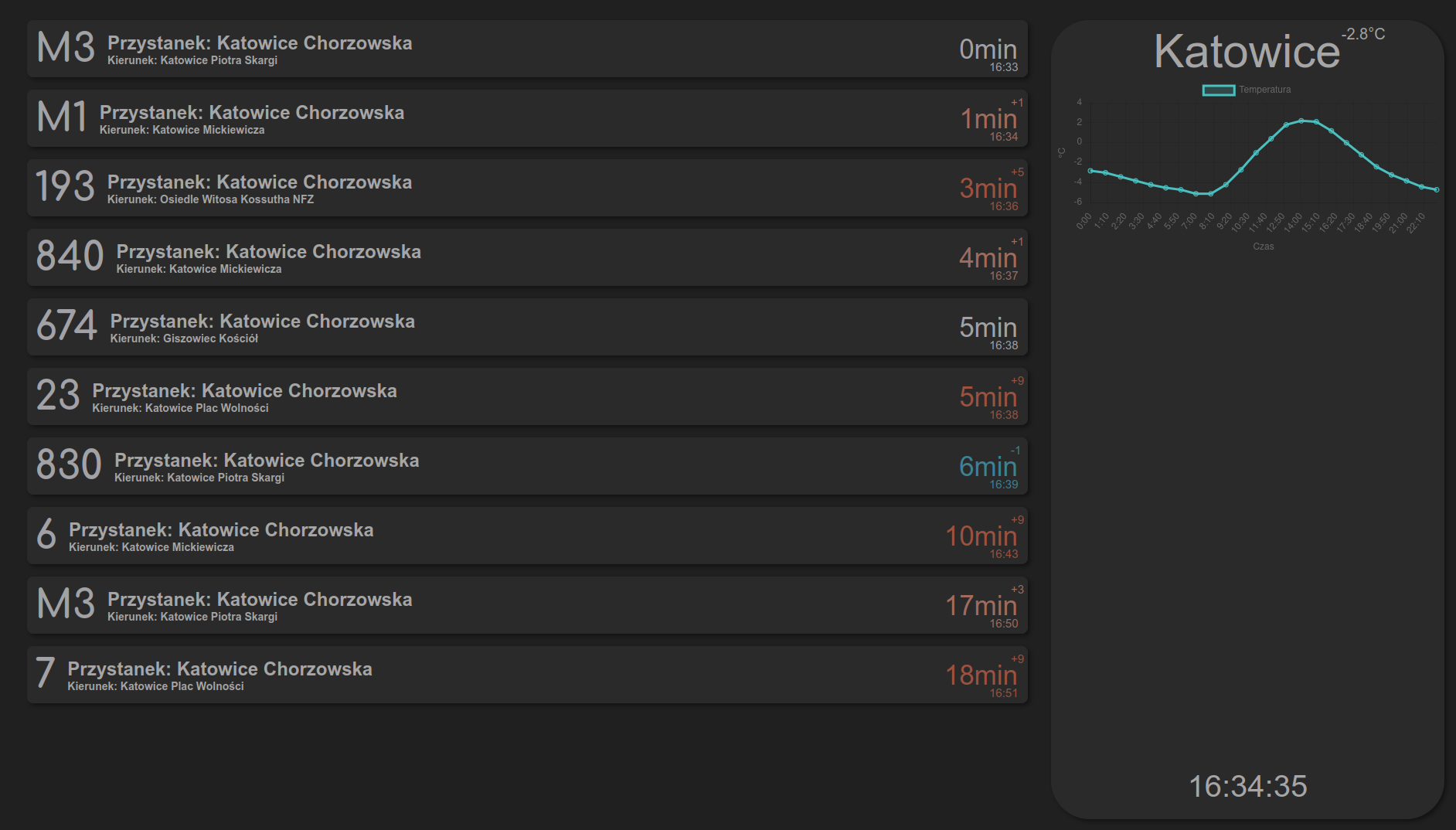Click the 18min arrival time for line 7
This screenshot has width=1456, height=830.
981,675
